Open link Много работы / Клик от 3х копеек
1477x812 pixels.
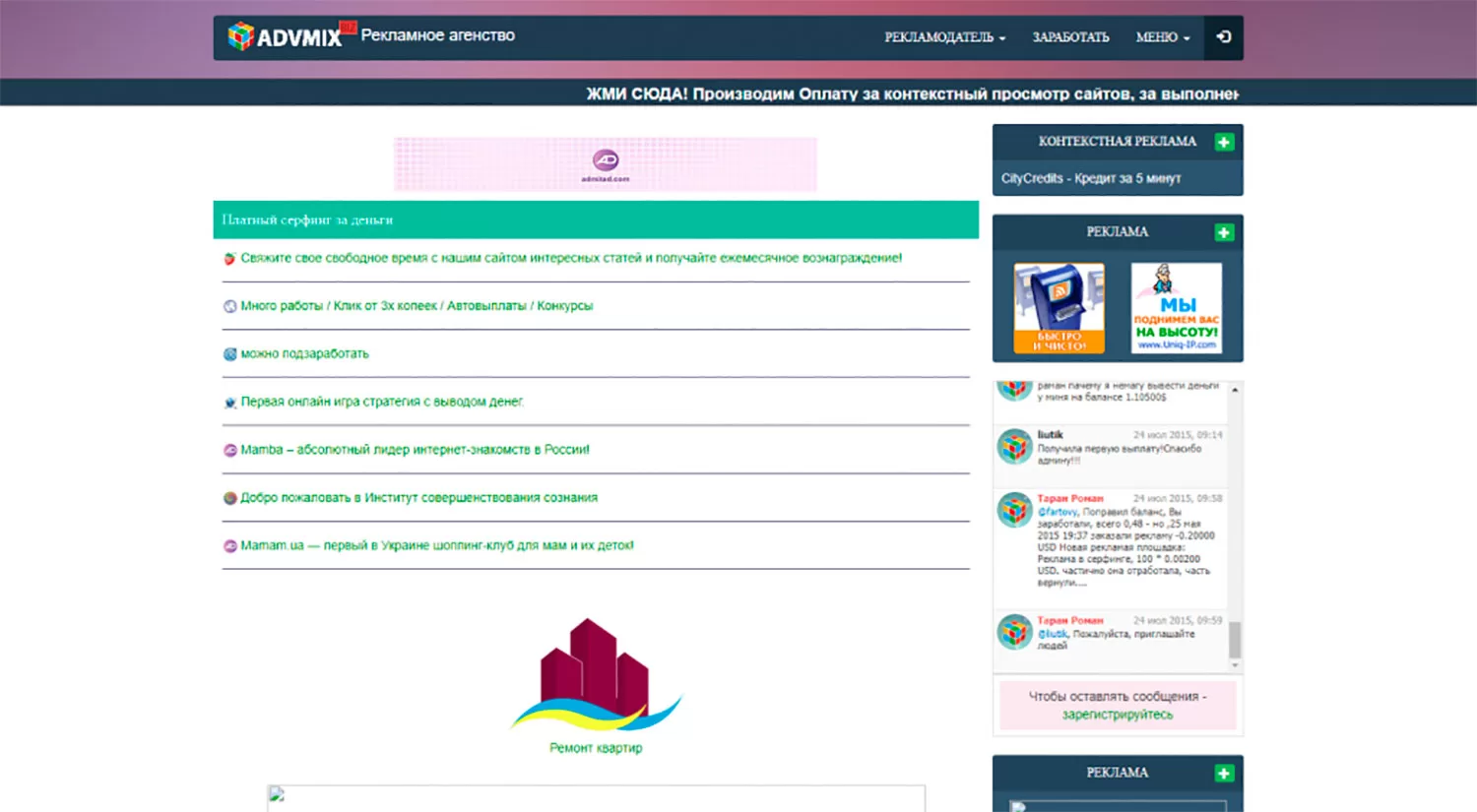(x=417, y=306)
